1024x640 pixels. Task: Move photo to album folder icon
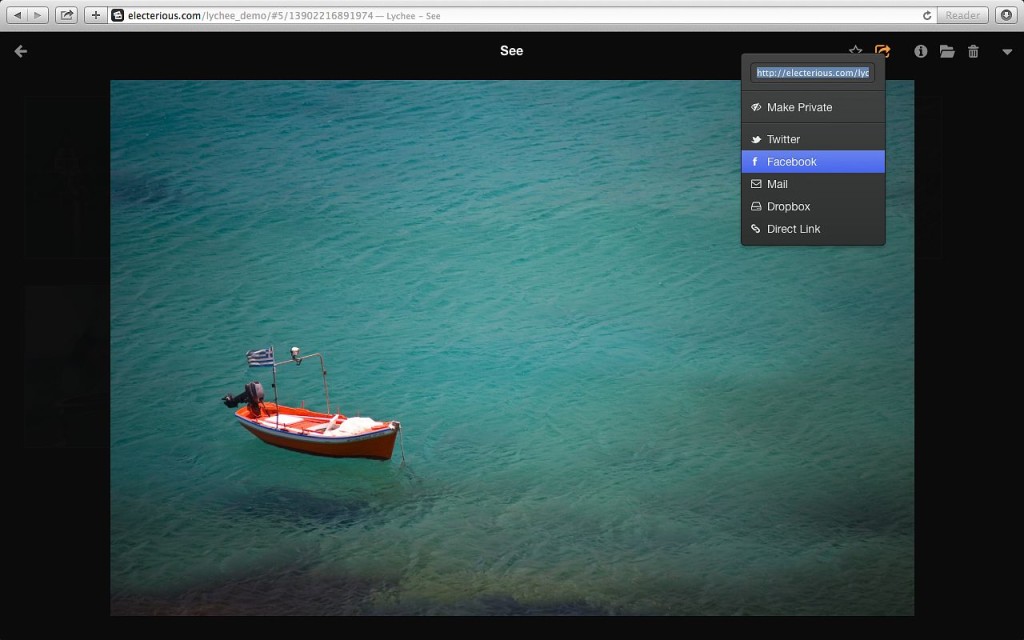[947, 51]
